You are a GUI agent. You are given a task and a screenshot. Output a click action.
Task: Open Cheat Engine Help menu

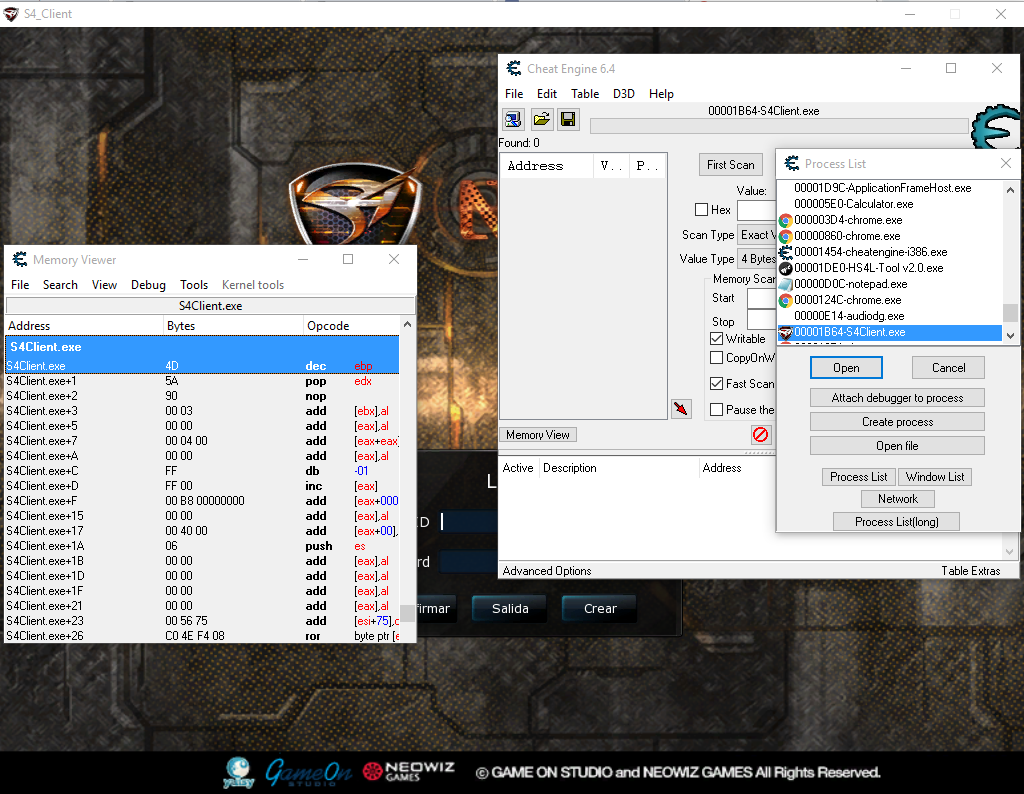[661, 93]
